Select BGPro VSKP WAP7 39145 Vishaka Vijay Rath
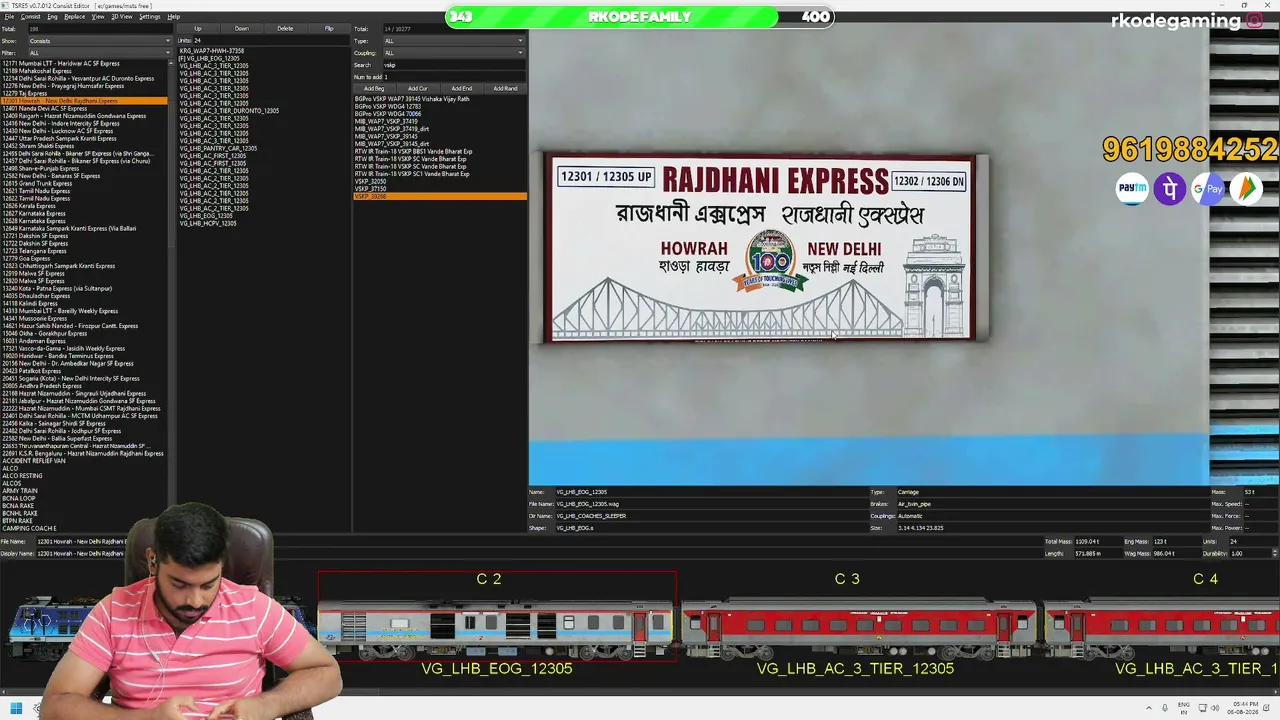 pyautogui.click(x=412, y=99)
